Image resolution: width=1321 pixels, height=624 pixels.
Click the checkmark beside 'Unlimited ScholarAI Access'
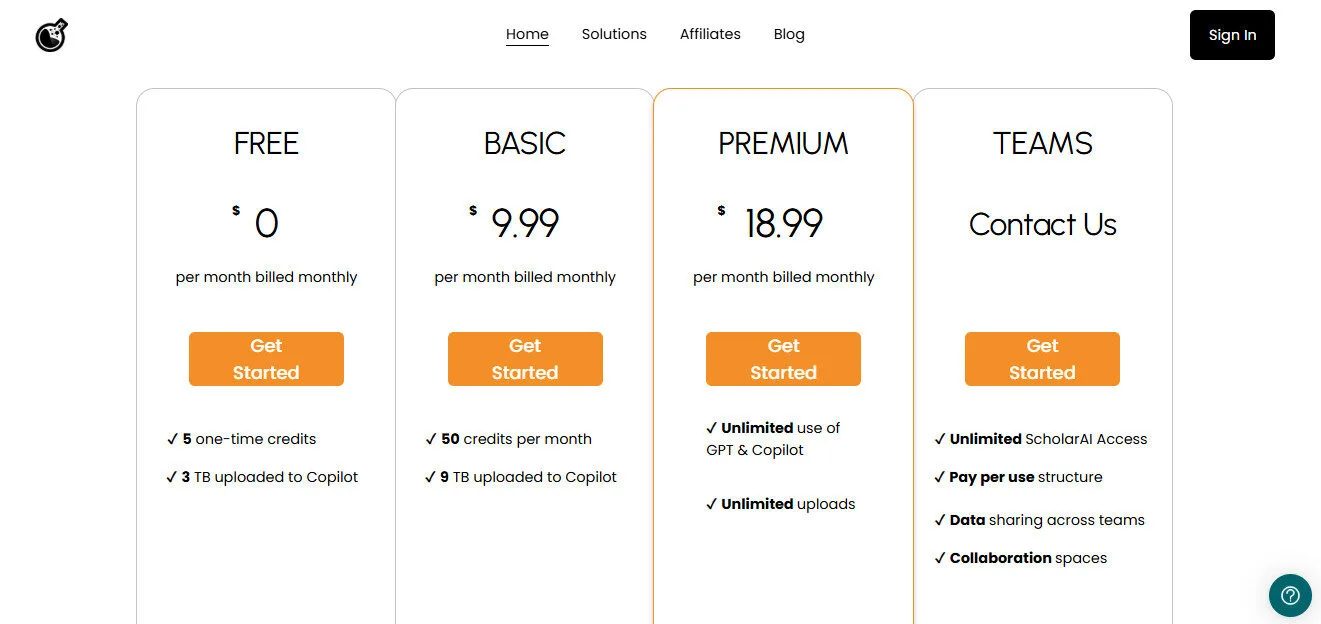click(940, 439)
